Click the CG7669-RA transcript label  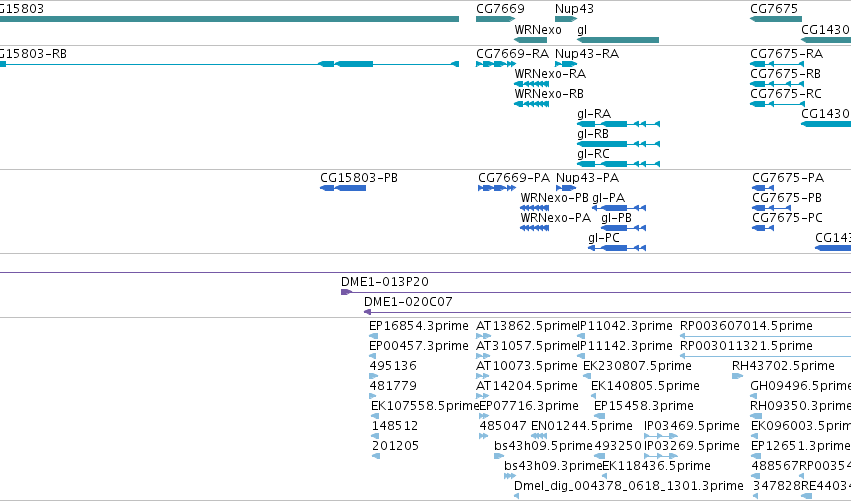click(x=512, y=54)
